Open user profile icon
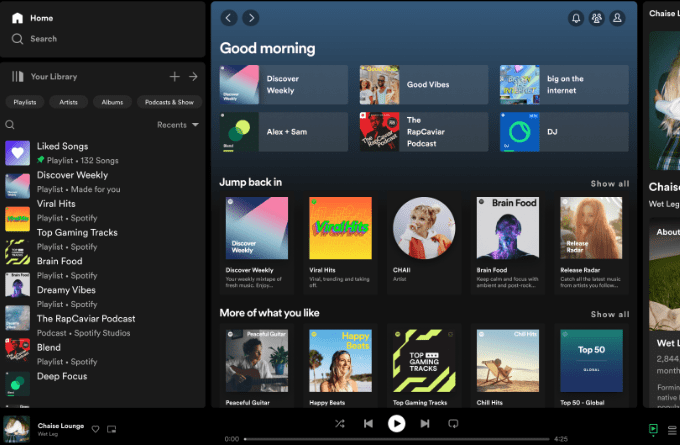 [x=617, y=18]
